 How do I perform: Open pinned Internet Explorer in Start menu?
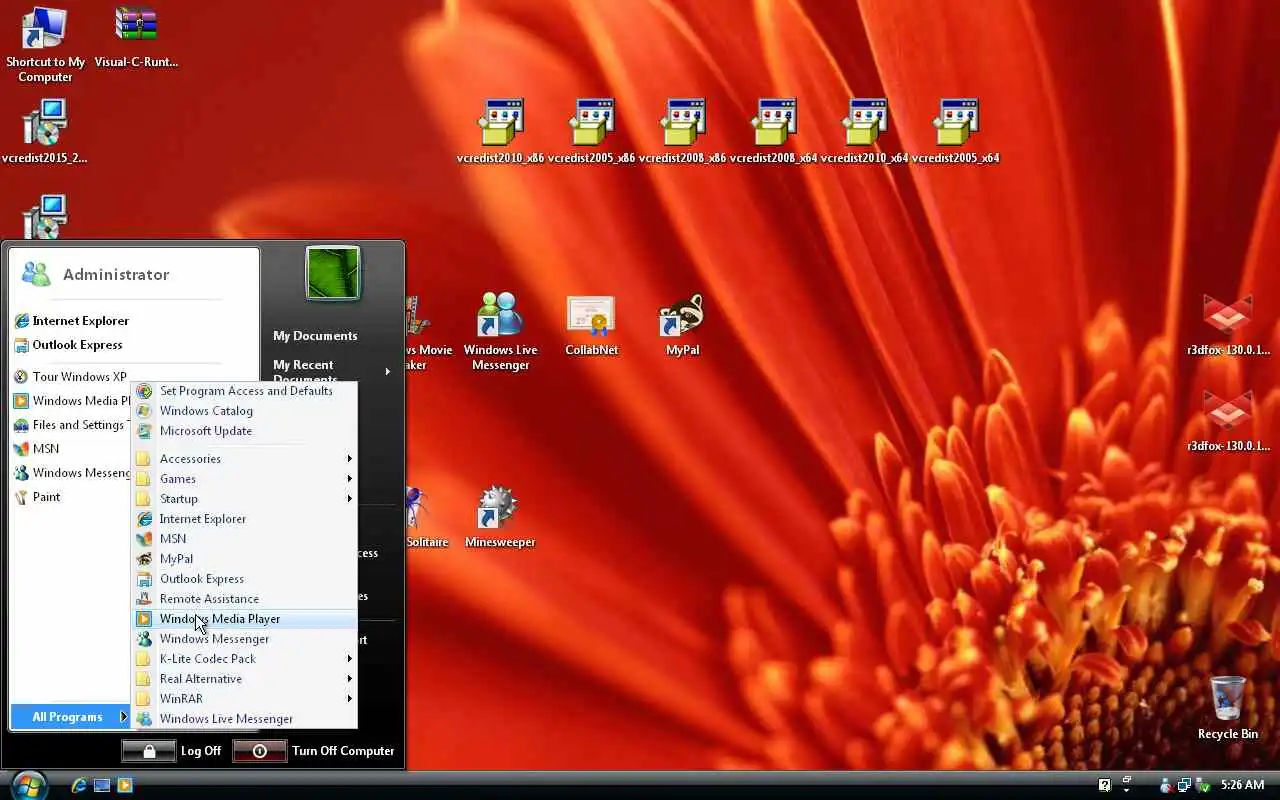pyautogui.click(x=71, y=321)
